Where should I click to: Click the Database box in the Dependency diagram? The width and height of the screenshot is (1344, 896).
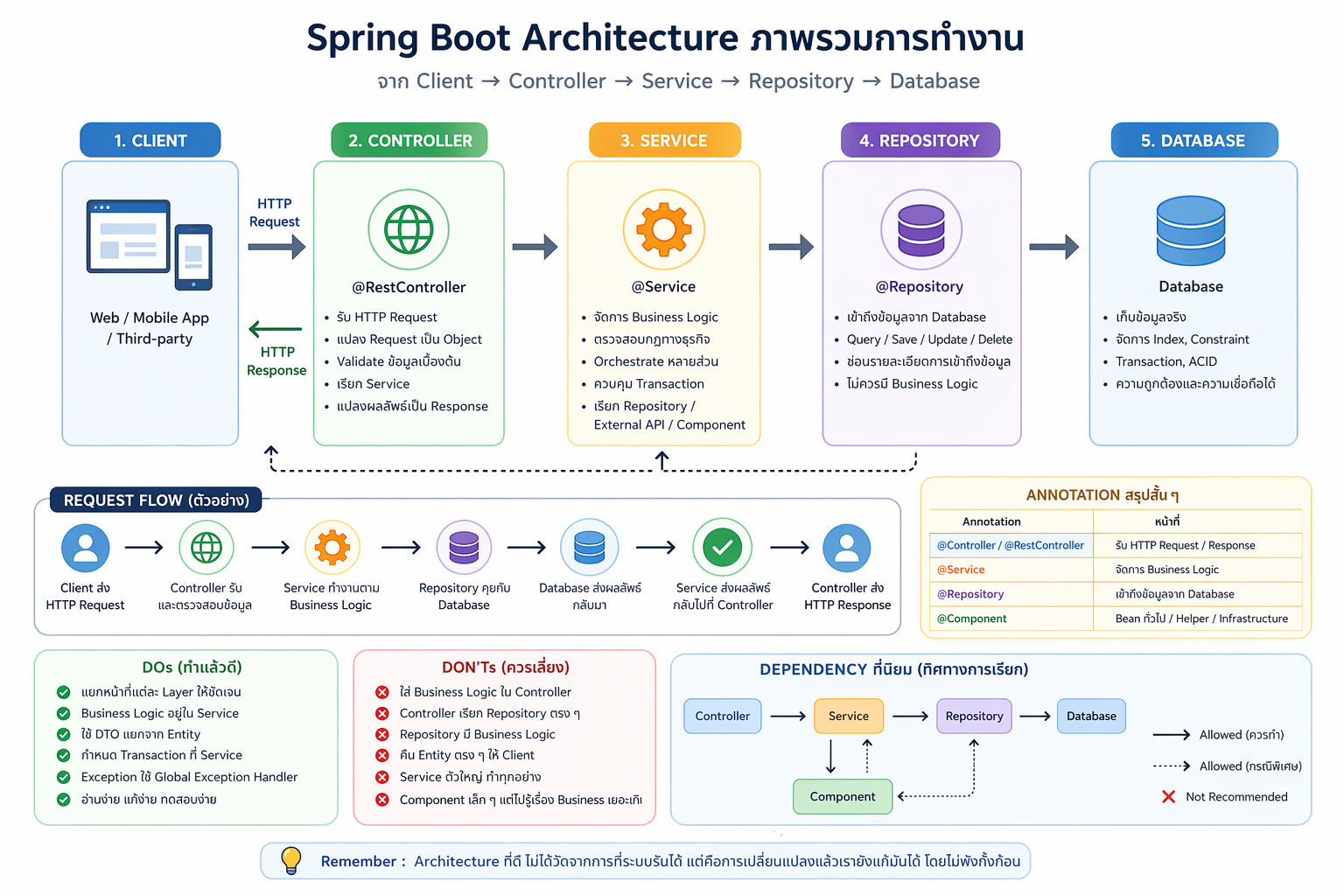pyautogui.click(x=1091, y=716)
